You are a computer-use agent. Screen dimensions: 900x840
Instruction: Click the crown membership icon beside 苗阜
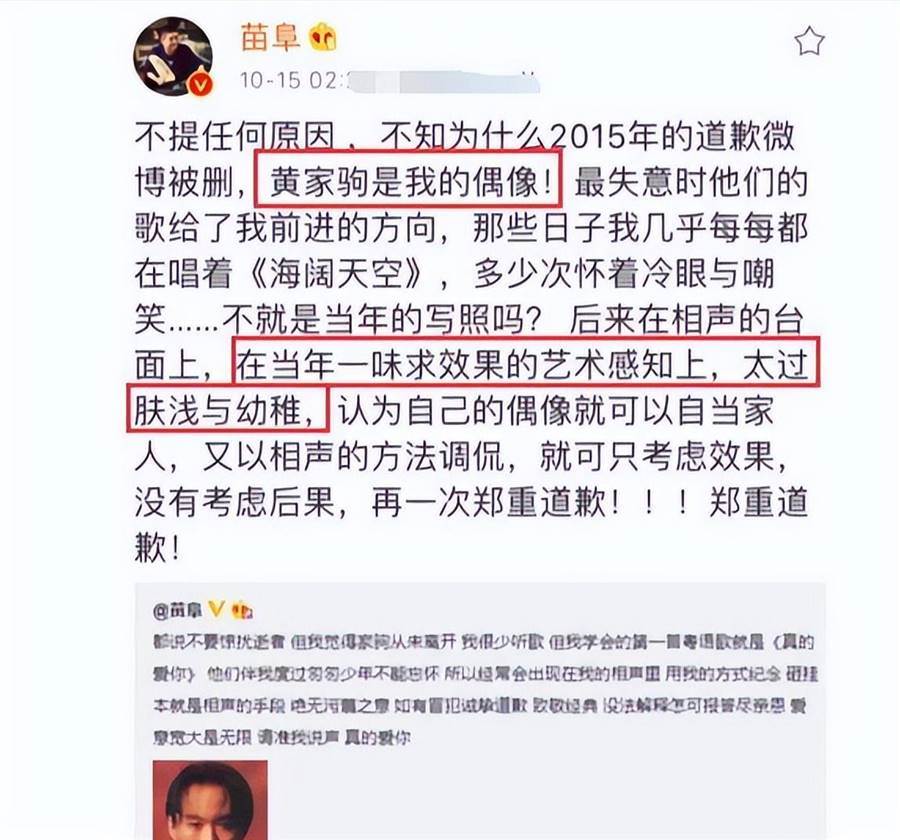323,38
